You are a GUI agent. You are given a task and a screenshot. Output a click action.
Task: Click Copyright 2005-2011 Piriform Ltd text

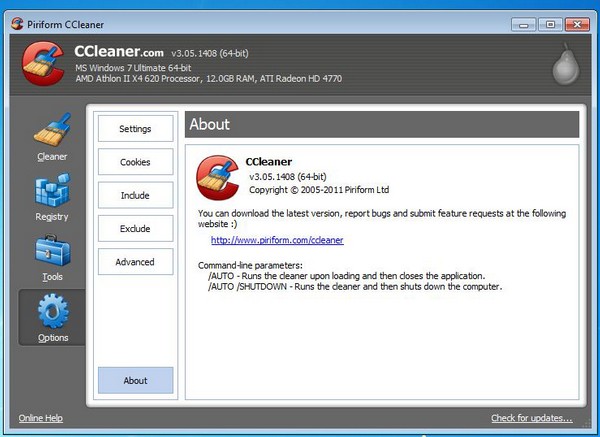[319, 190]
